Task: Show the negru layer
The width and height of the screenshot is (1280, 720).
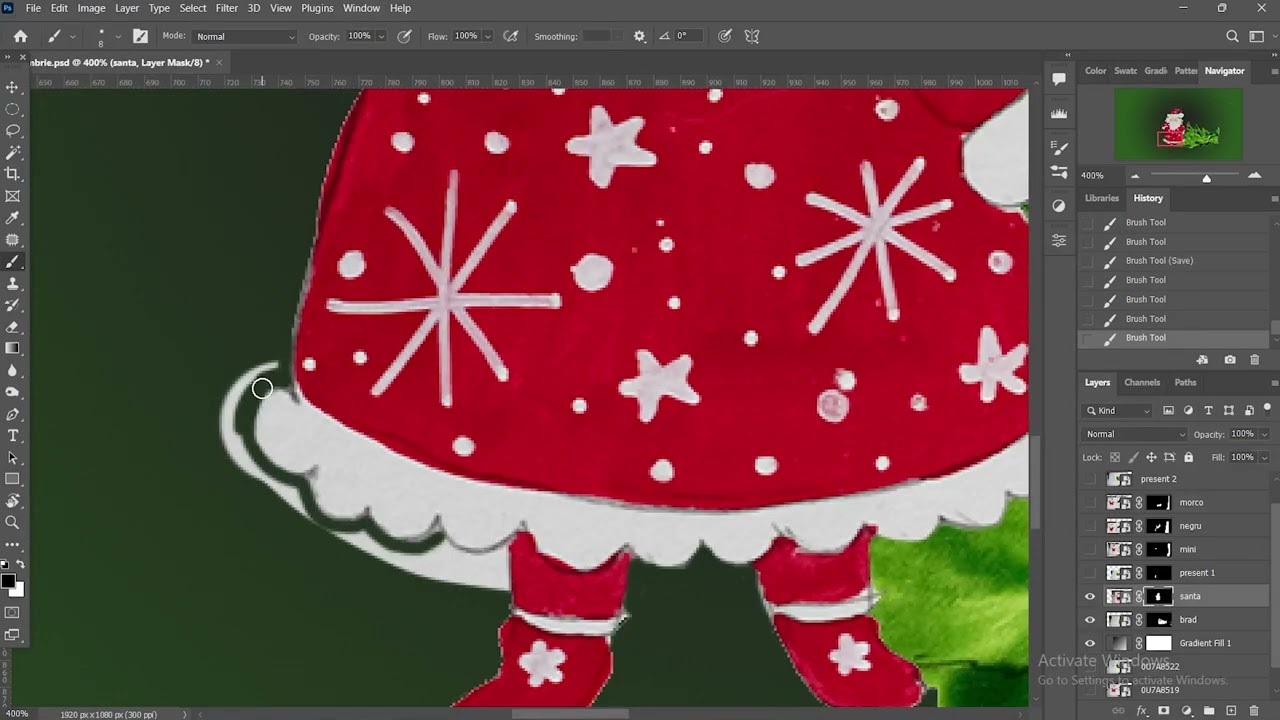Action: coord(1090,526)
